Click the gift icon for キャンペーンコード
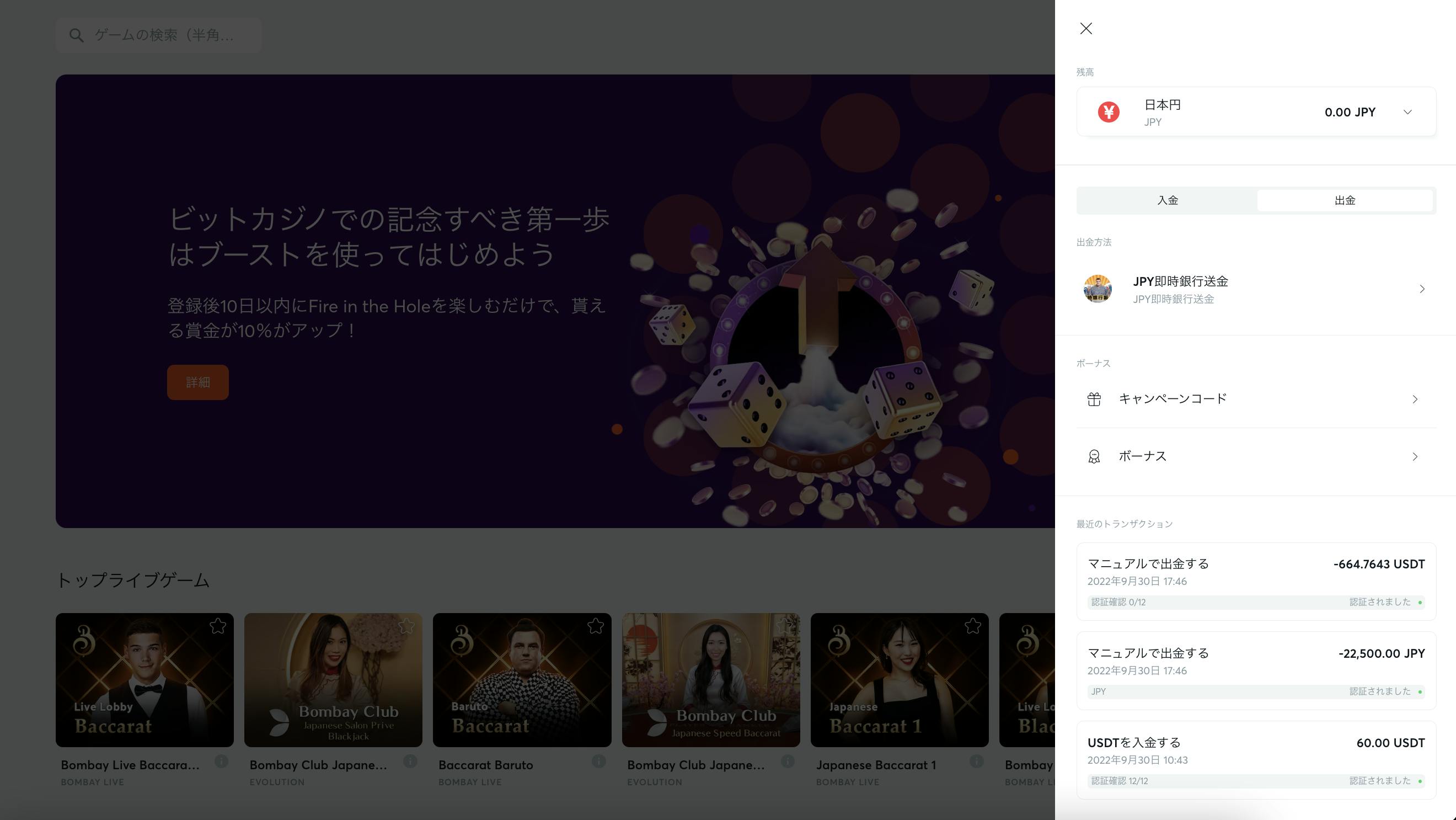Image resolution: width=1456 pixels, height=820 pixels. point(1094,400)
